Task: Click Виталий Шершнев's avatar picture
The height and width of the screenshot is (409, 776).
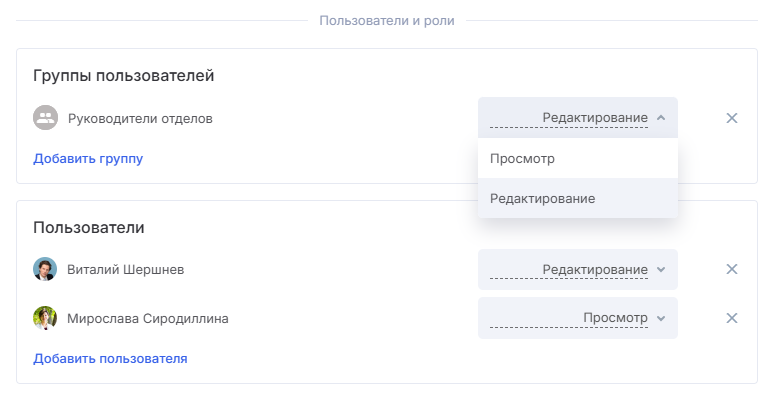Action: point(45,269)
